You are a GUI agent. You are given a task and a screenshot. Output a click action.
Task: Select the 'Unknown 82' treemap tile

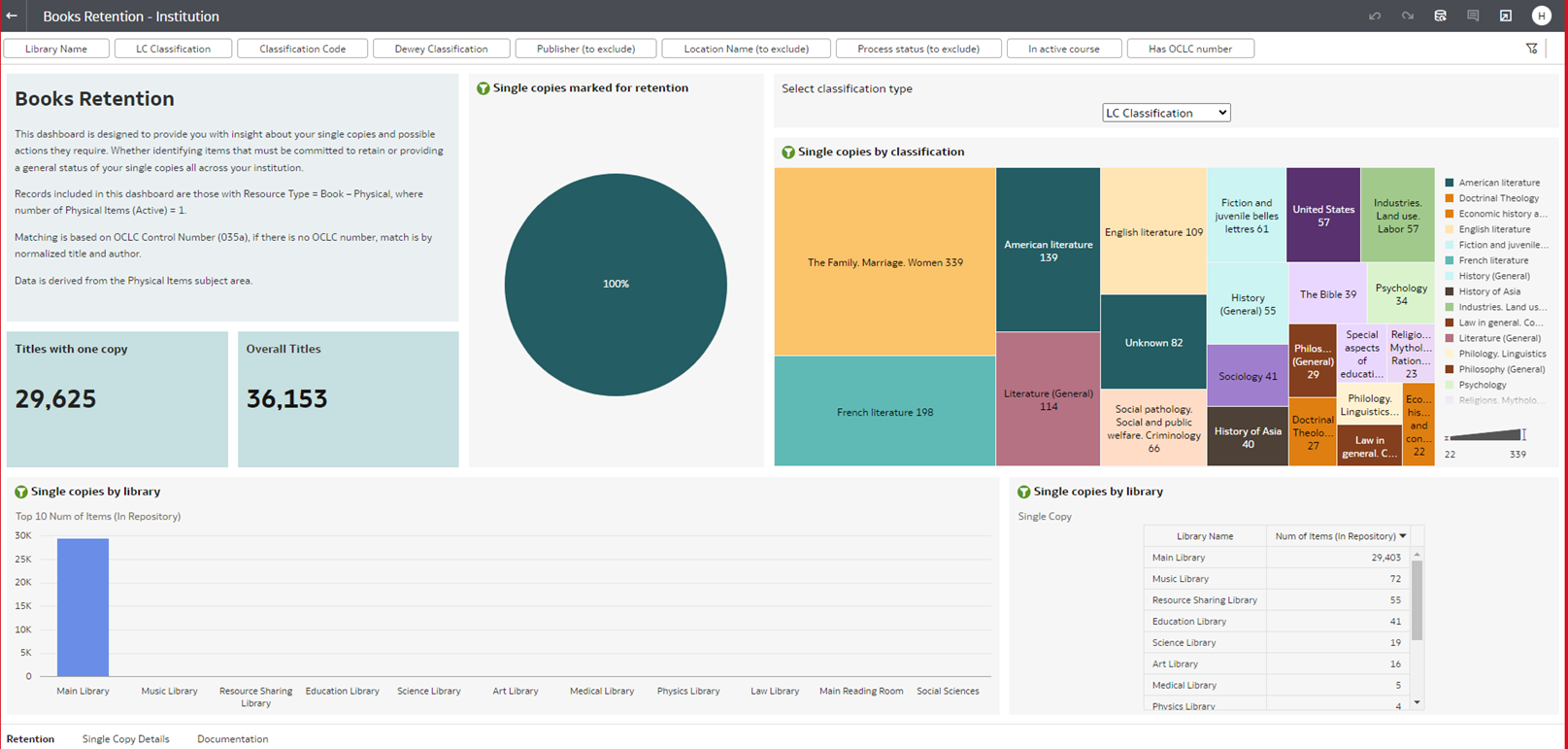tap(1153, 343)
